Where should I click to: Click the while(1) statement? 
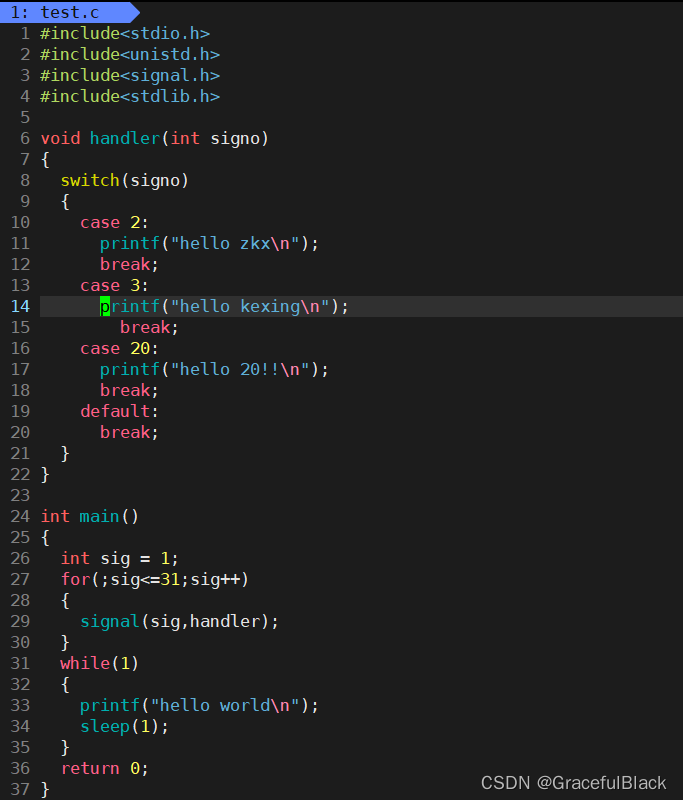99,663
